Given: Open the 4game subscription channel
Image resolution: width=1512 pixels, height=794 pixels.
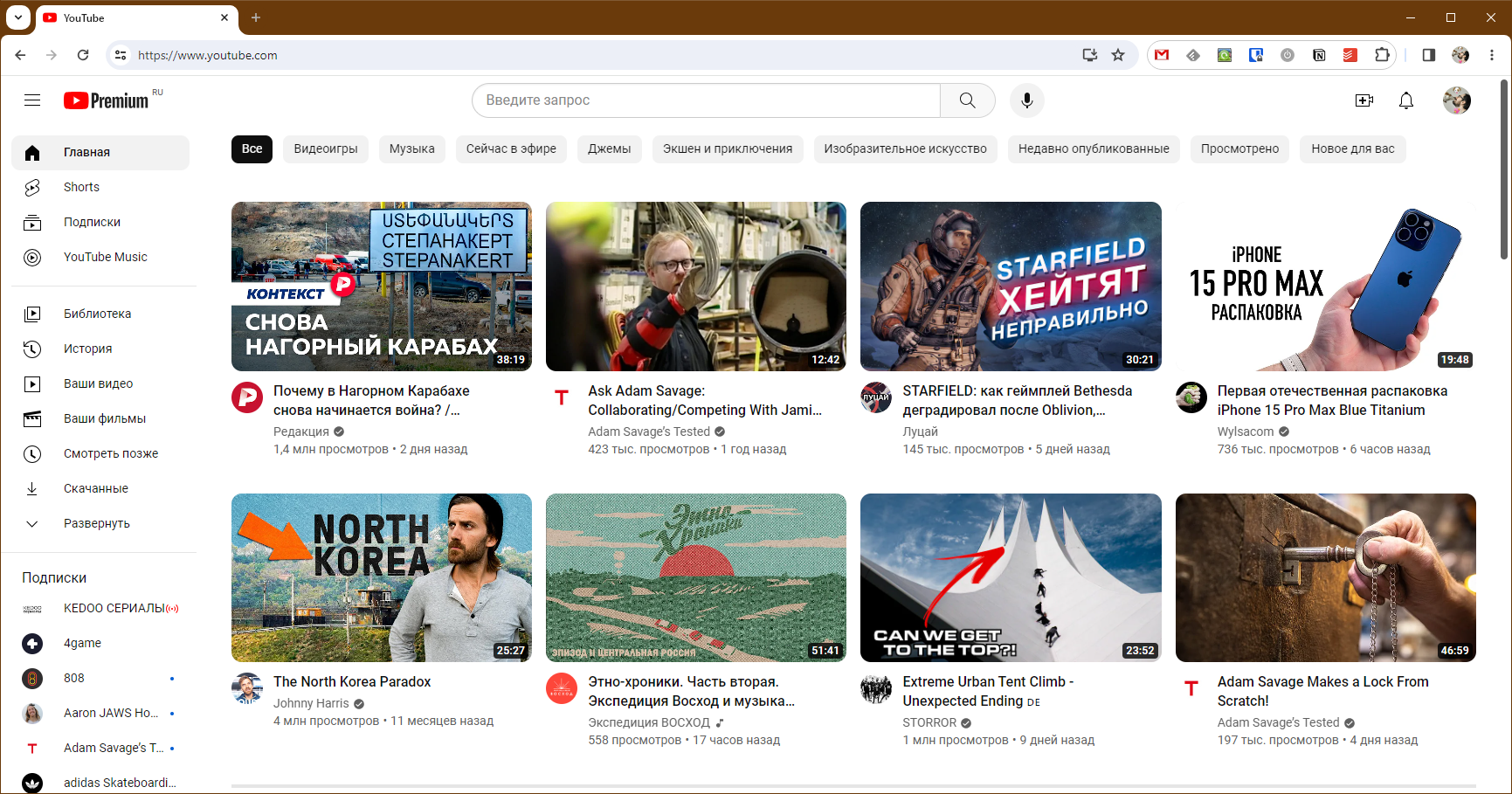Looking at the screenshot, I should [x=100, y=643].
